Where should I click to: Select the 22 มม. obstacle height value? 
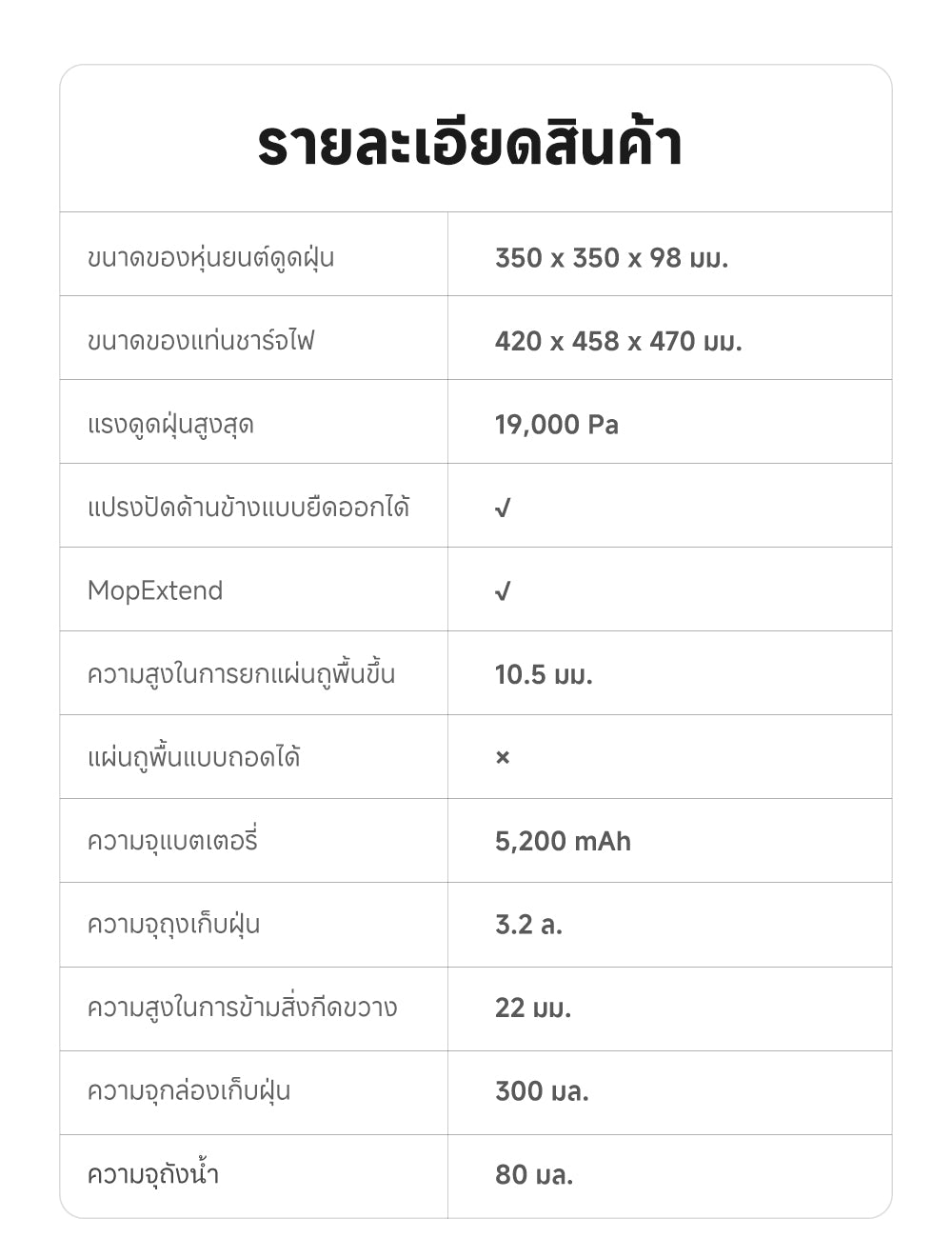(533, 1008)
